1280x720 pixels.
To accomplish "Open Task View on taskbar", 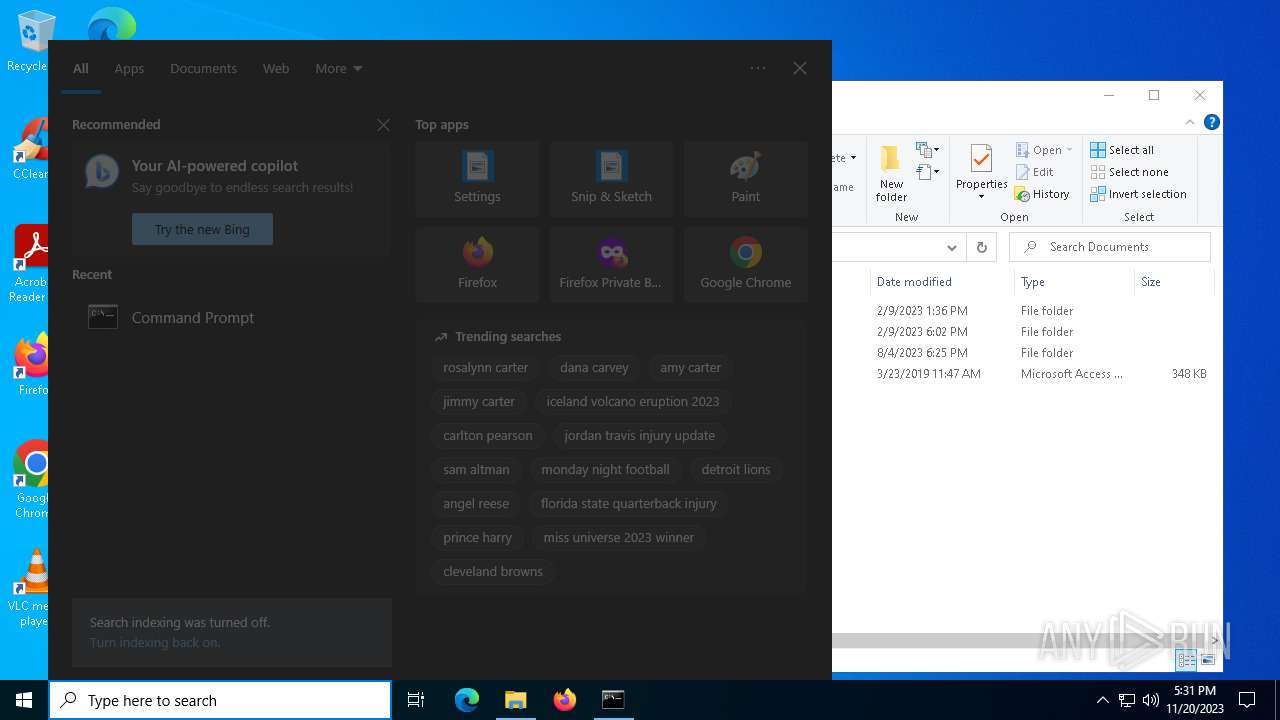I will [x=416, y=700].
